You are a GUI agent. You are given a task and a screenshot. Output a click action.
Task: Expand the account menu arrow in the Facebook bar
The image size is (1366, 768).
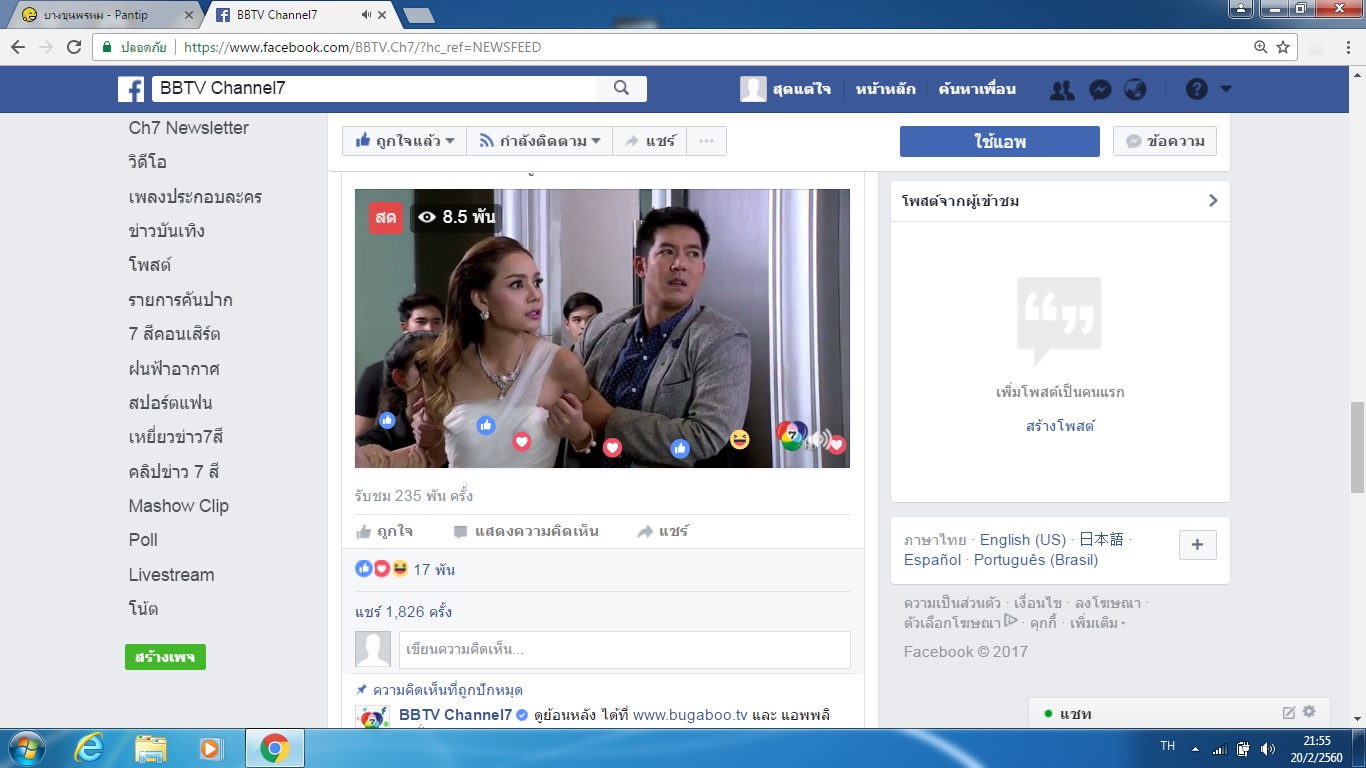pyautogui.click(x=1226, y=89)
